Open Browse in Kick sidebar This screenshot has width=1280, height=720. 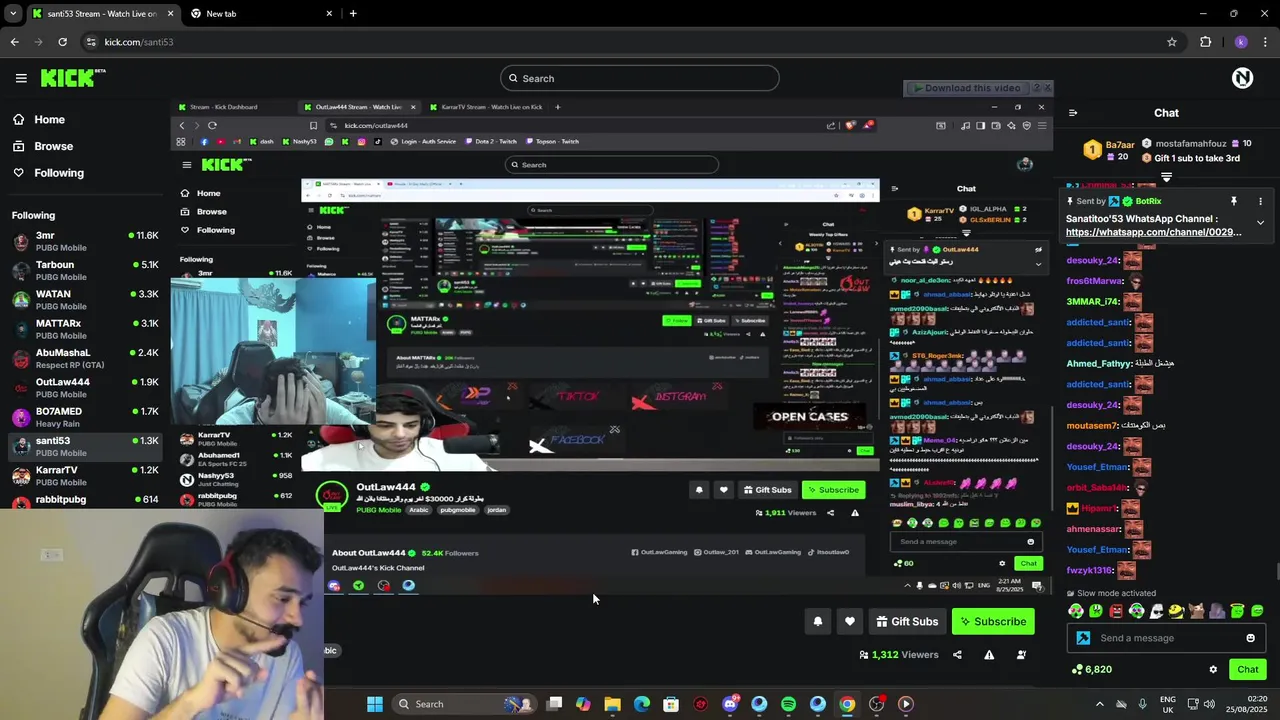(42, 146)
